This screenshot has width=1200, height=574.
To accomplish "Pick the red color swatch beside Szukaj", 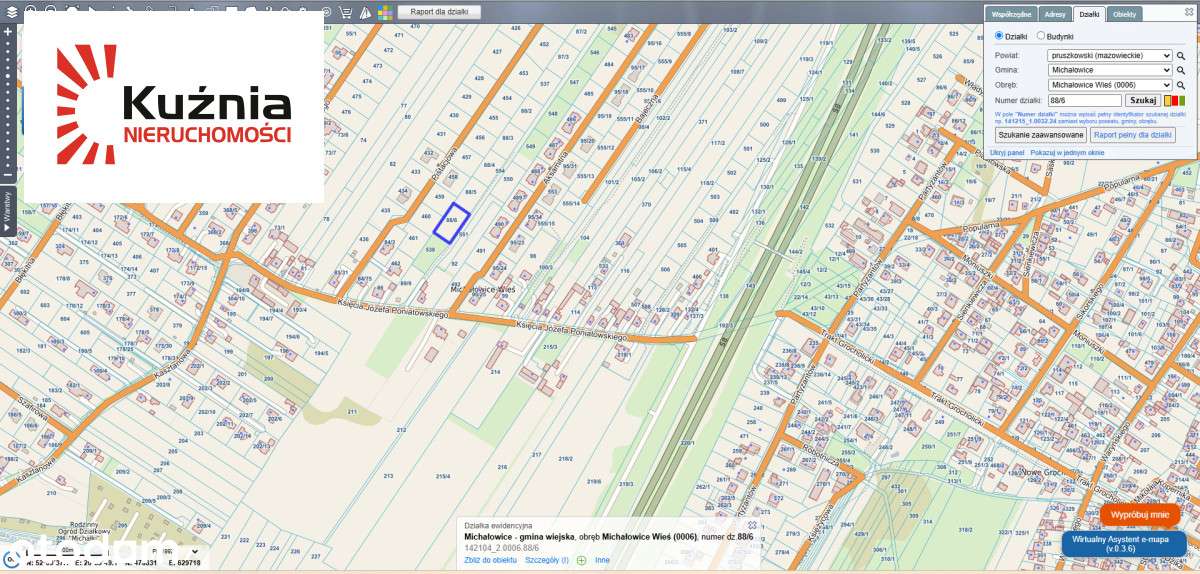I will [1174, 100].
